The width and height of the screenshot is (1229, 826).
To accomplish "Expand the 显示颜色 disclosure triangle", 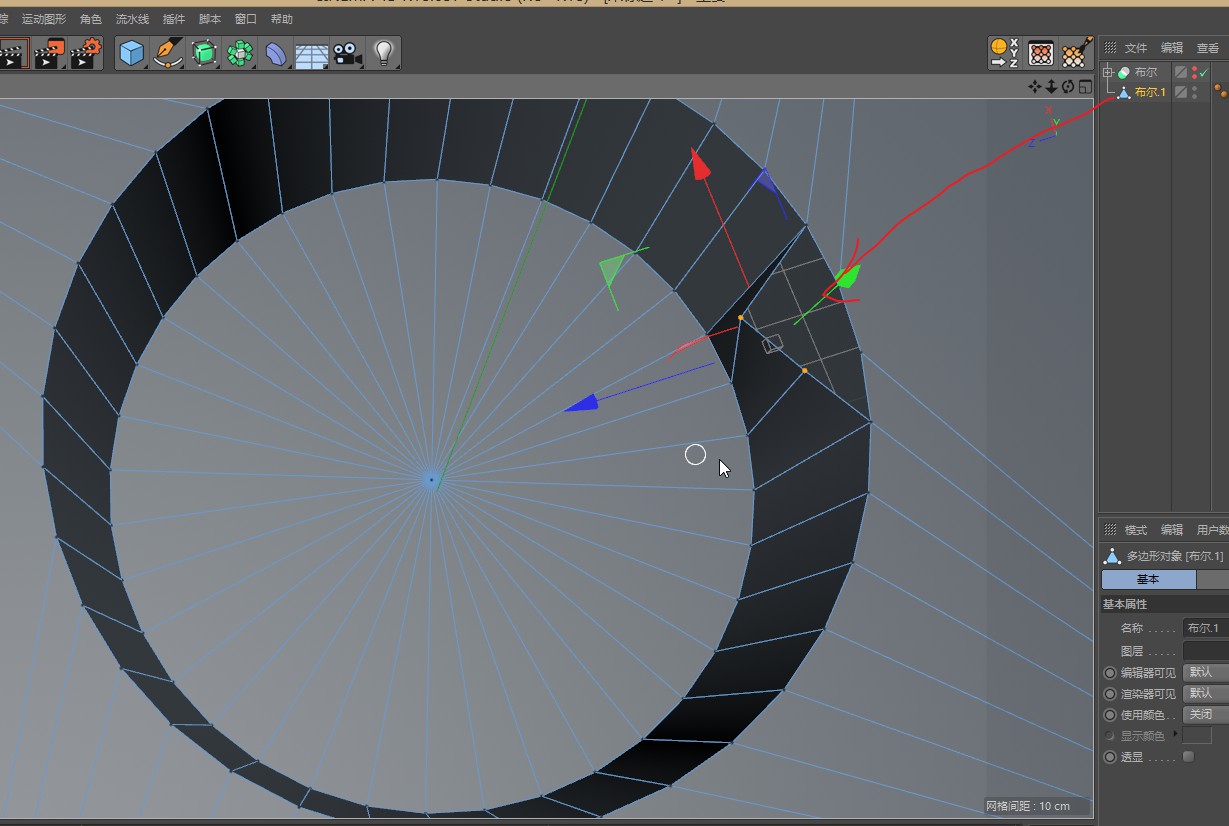I will 1175,734.
